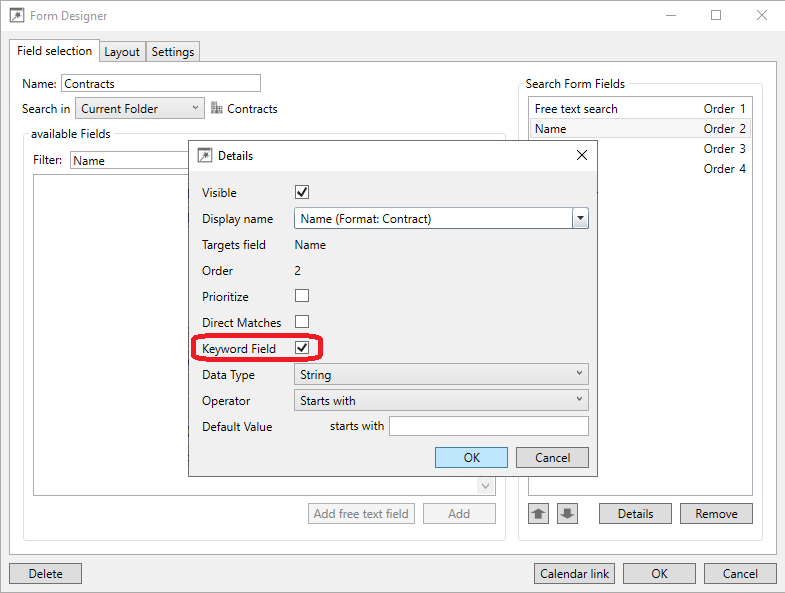Open the Search in Current Folder dropdown

pos(140,108)
